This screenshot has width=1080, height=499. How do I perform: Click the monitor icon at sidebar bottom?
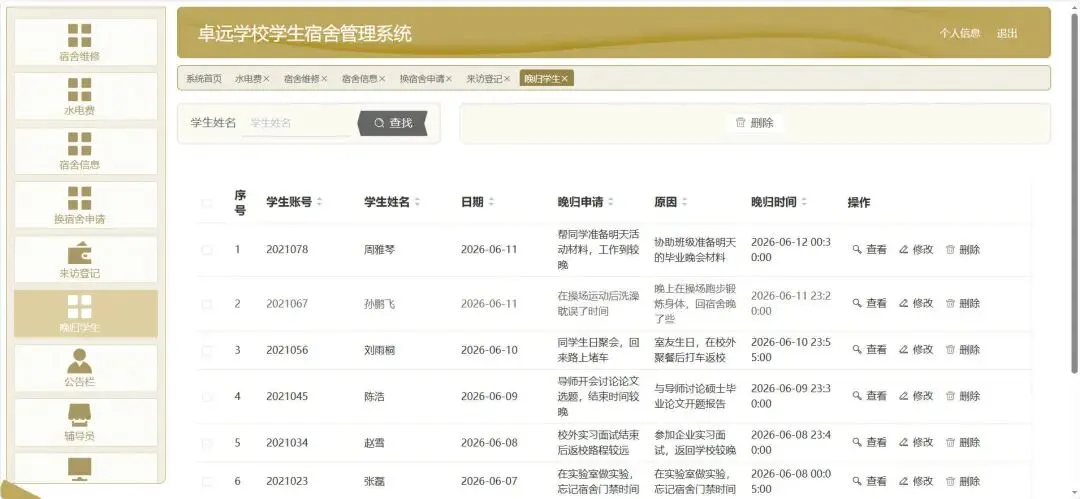click(x=79, y=469)
